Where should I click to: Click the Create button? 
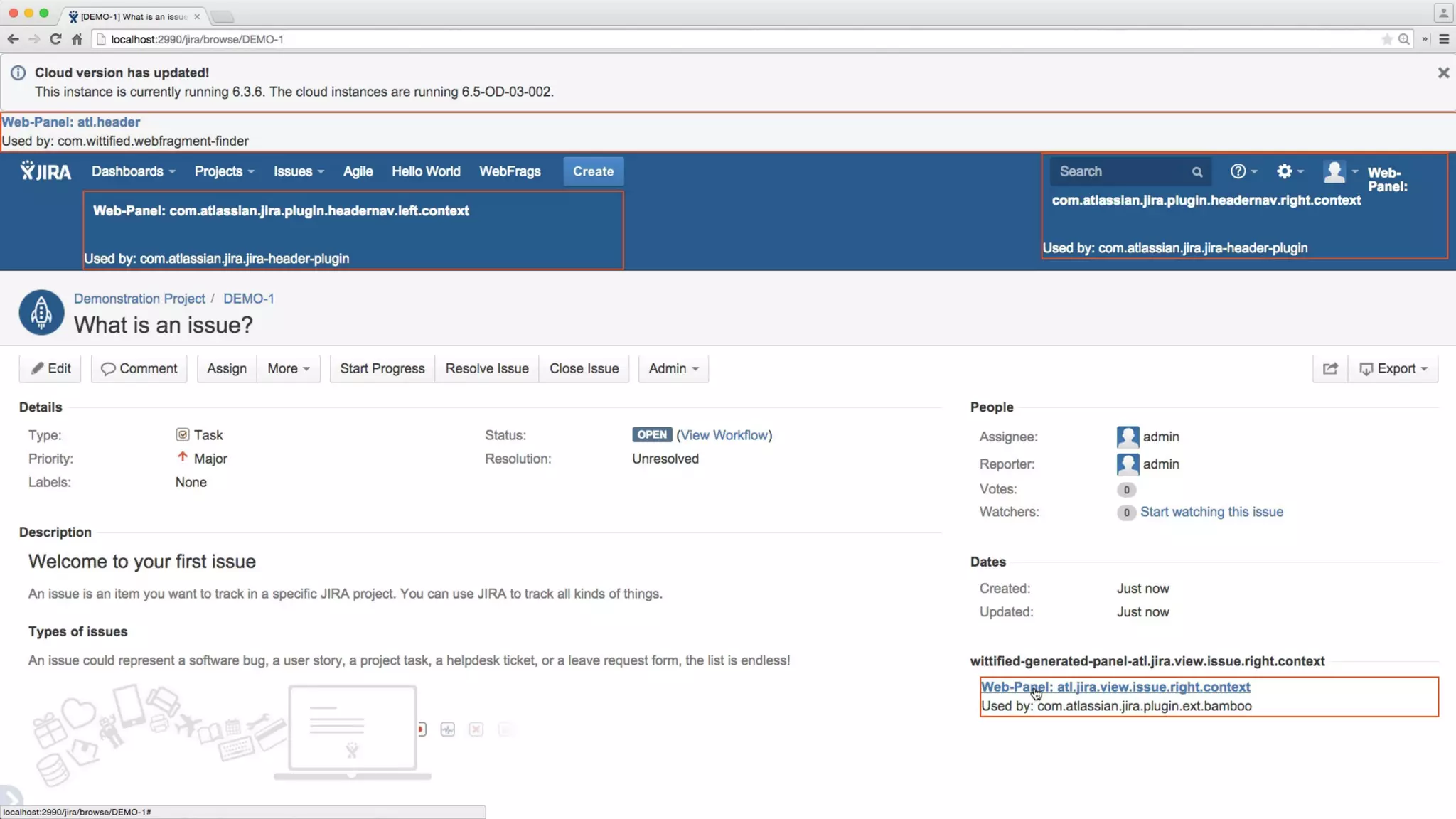(593, 171)
